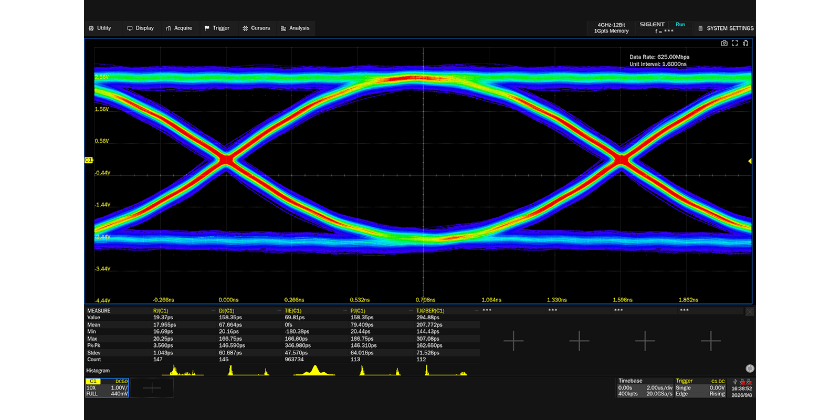Add measurement in the third empty plus slot
Image resolution: width=840 pixels, height=420 pixels.
pos(645,341)
